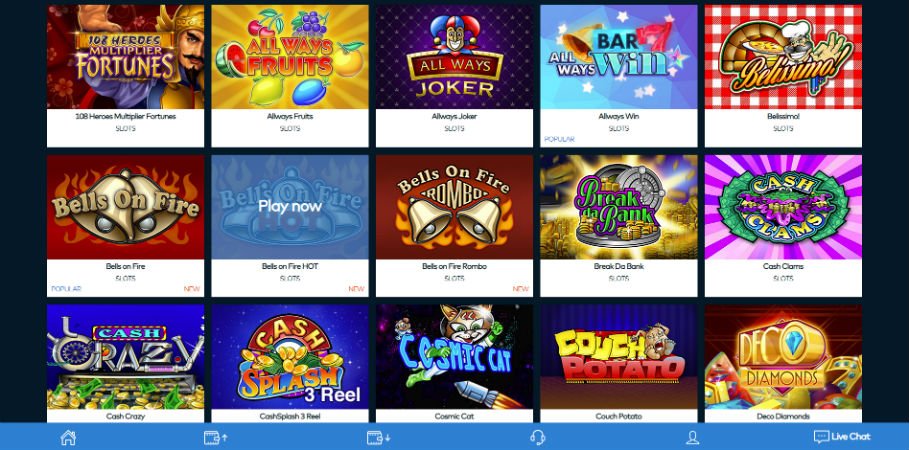Screen dimensions: 909x450
Task: Go to home via house icon
Action: coord(68,437)
